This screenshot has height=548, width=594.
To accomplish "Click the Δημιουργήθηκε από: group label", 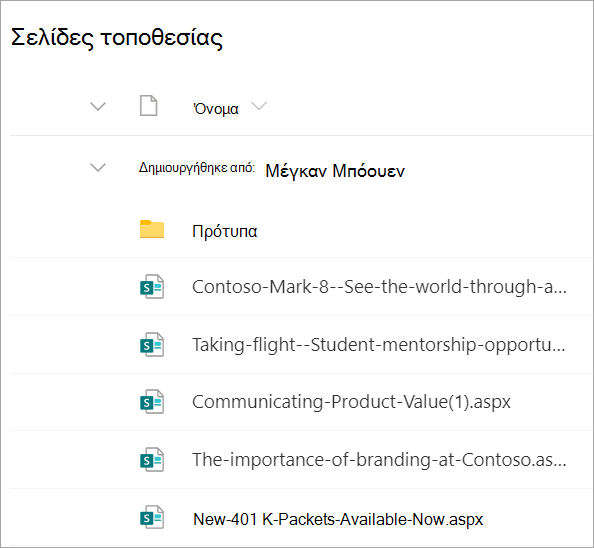I will coord(197,168).
